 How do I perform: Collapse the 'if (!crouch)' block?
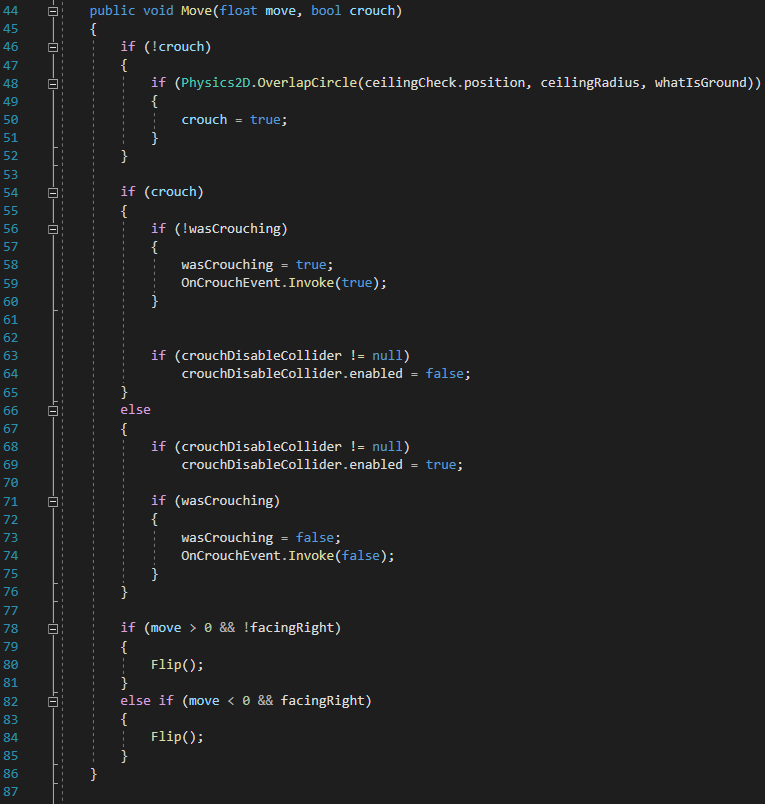tap(53, 47)
